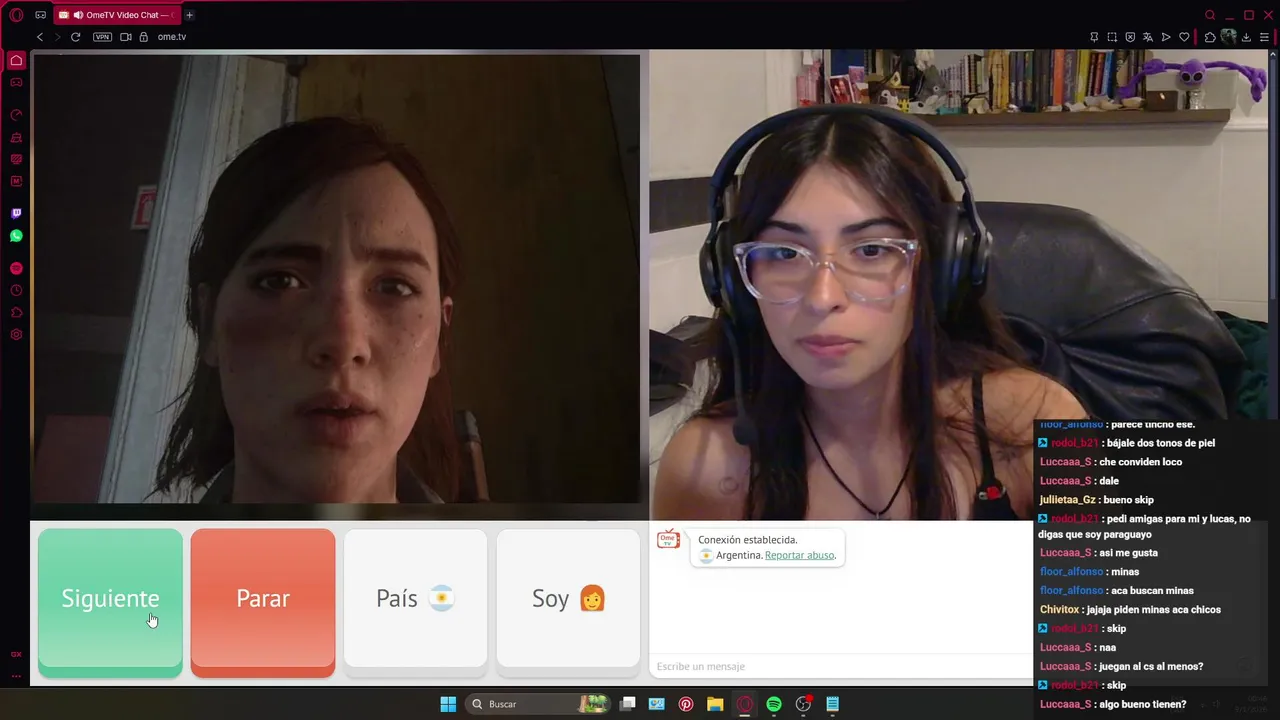Click chat line 'che conviden loco'
Image resolution: width=1280 pixels, height=720 pixels.
pyautogui.click(x=1139, y=462)
